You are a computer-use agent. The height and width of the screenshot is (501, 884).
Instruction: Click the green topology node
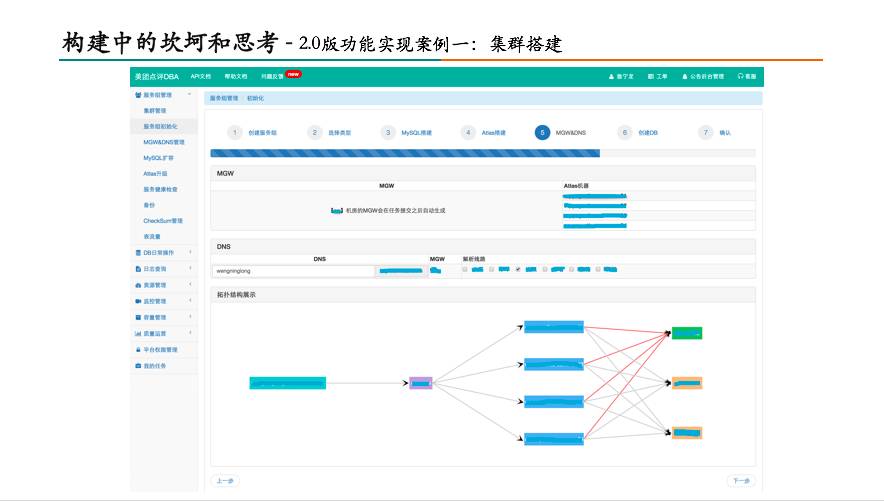[x=687, y=333]
